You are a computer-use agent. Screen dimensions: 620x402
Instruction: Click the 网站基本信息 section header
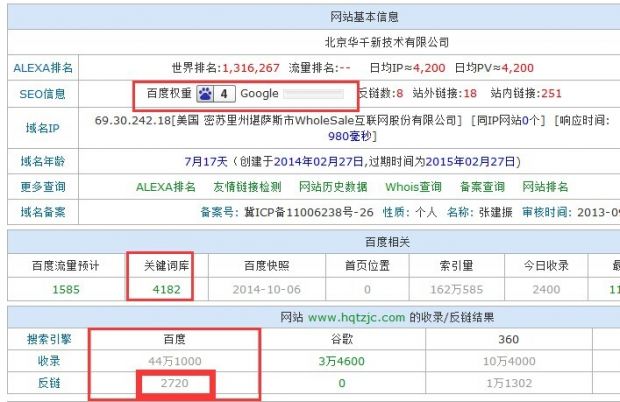pos(364,17)
